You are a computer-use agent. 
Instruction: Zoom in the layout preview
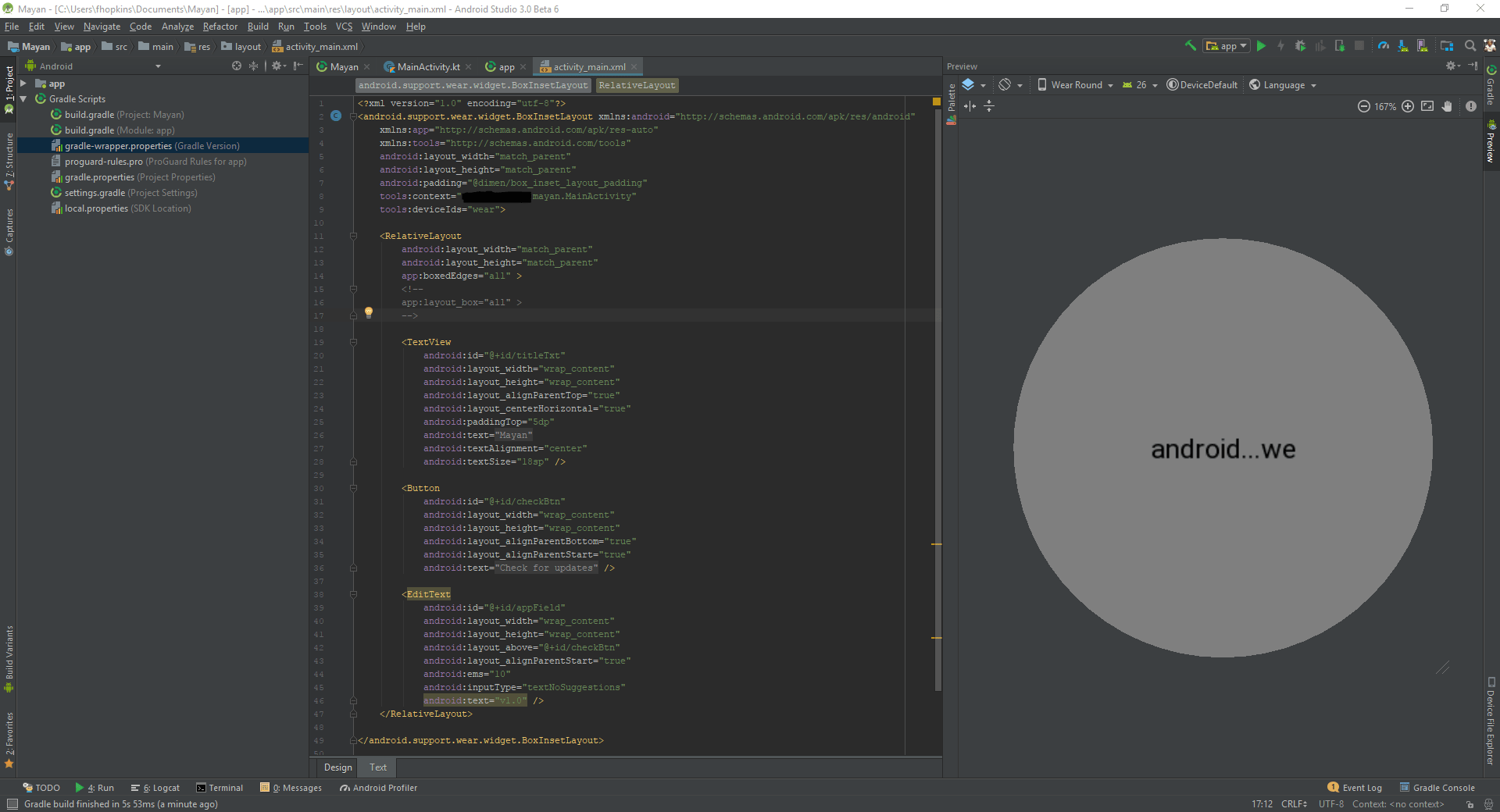point(1408,106)
